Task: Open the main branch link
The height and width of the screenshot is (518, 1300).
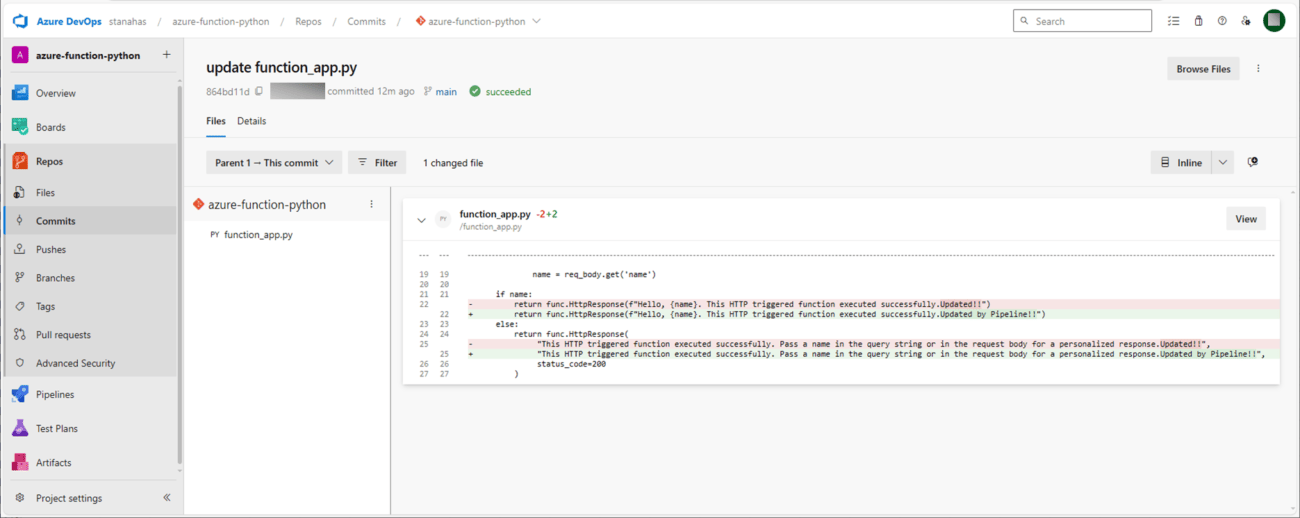Action: (446, 91)
